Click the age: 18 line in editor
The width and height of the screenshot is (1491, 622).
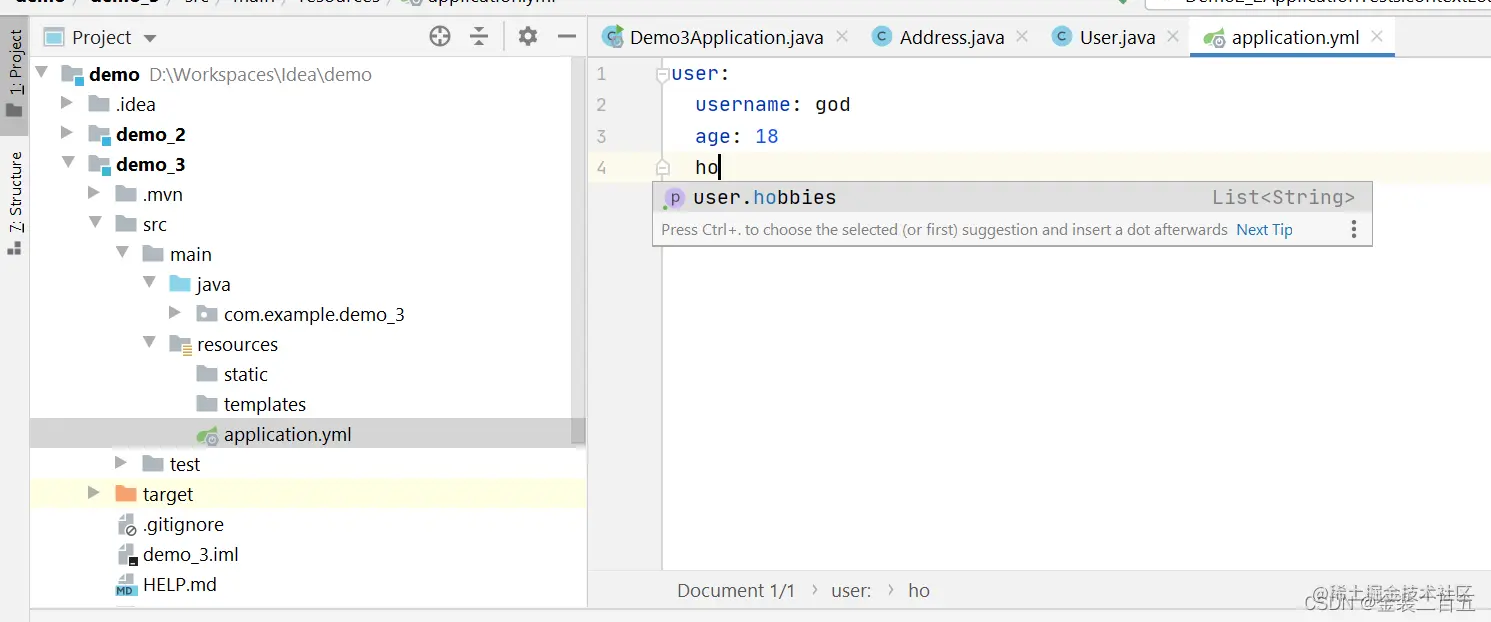[737, 136]
